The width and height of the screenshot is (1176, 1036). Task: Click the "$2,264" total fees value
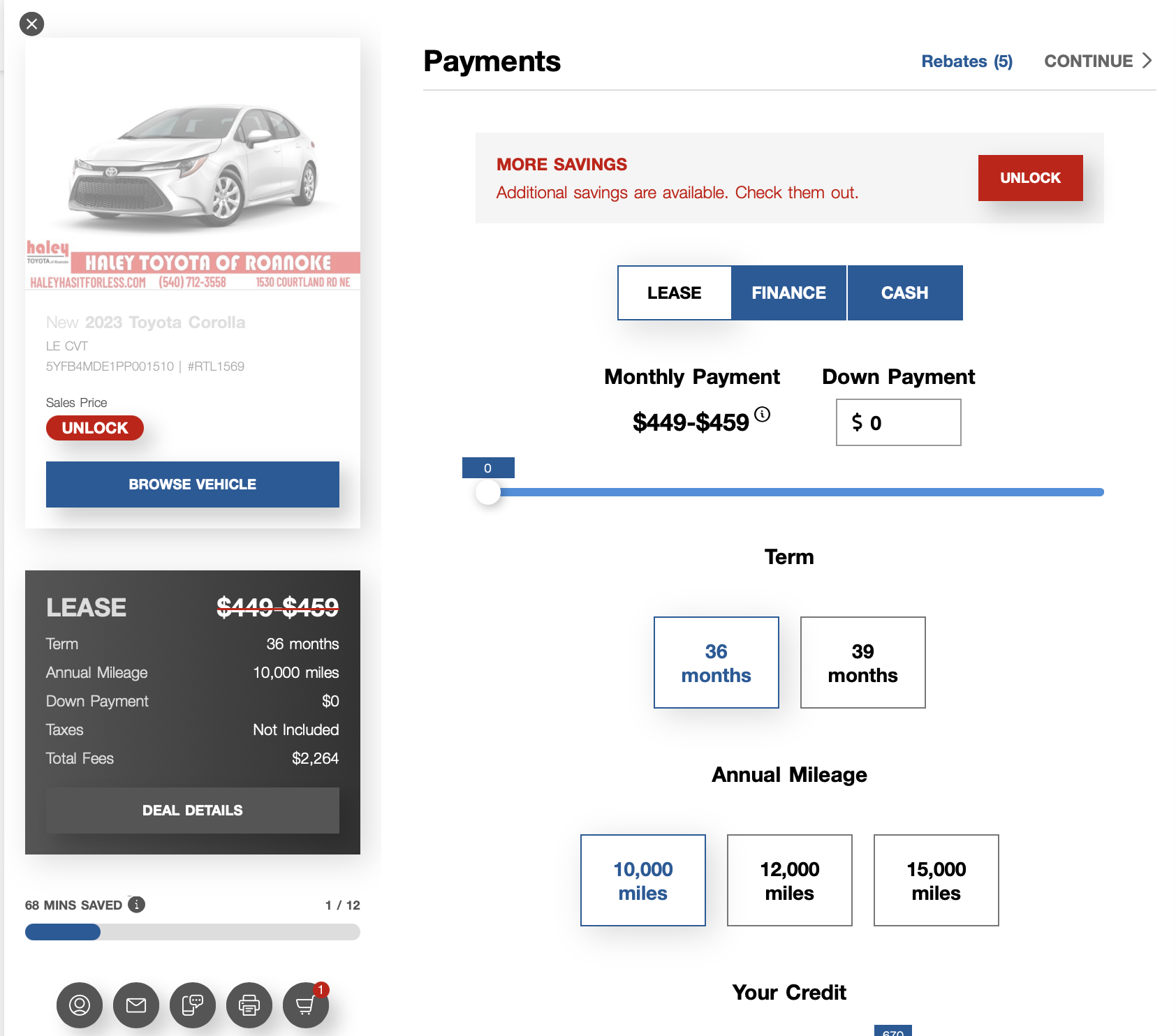pos(316,758)
